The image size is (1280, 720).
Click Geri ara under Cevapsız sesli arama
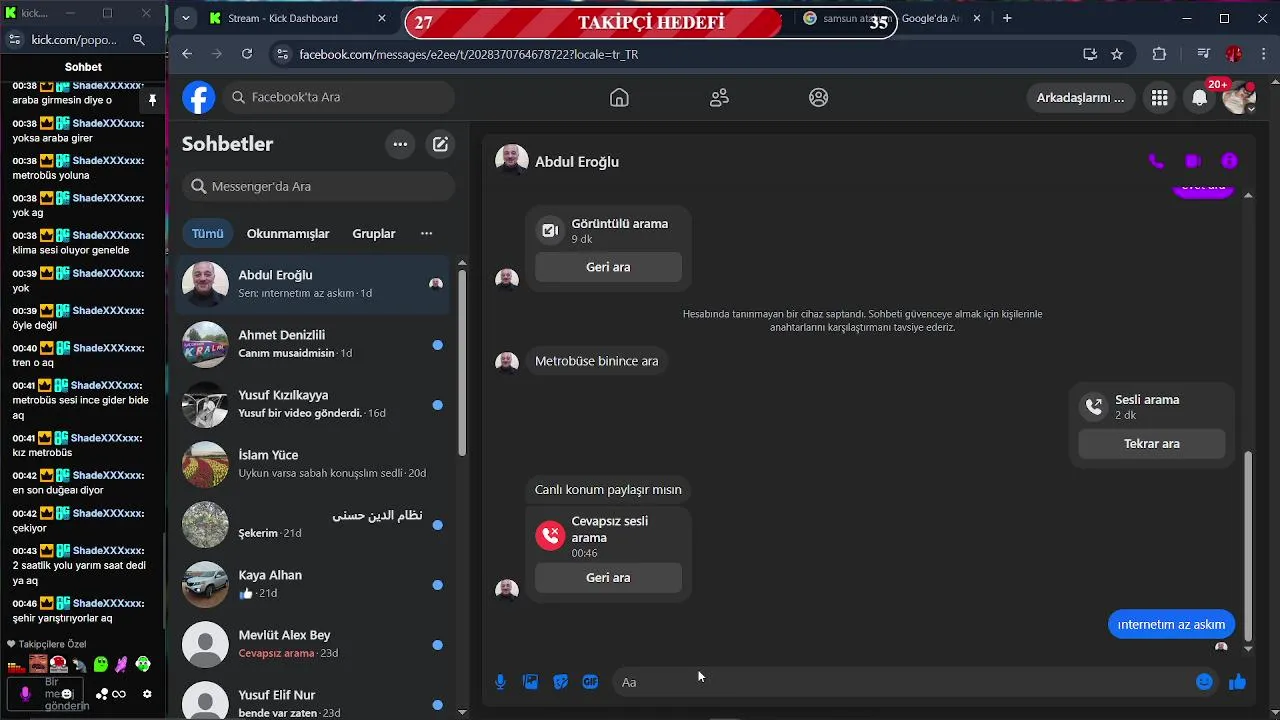tap(608, 577)
